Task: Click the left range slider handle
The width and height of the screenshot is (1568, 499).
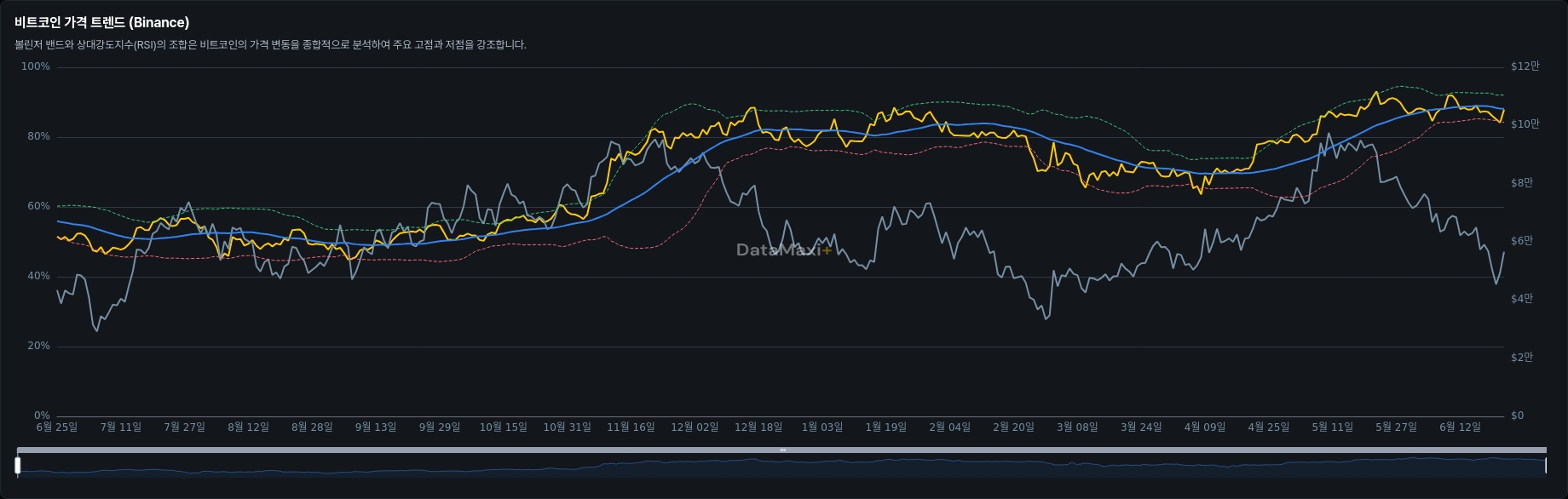Action: click(18, 465)
